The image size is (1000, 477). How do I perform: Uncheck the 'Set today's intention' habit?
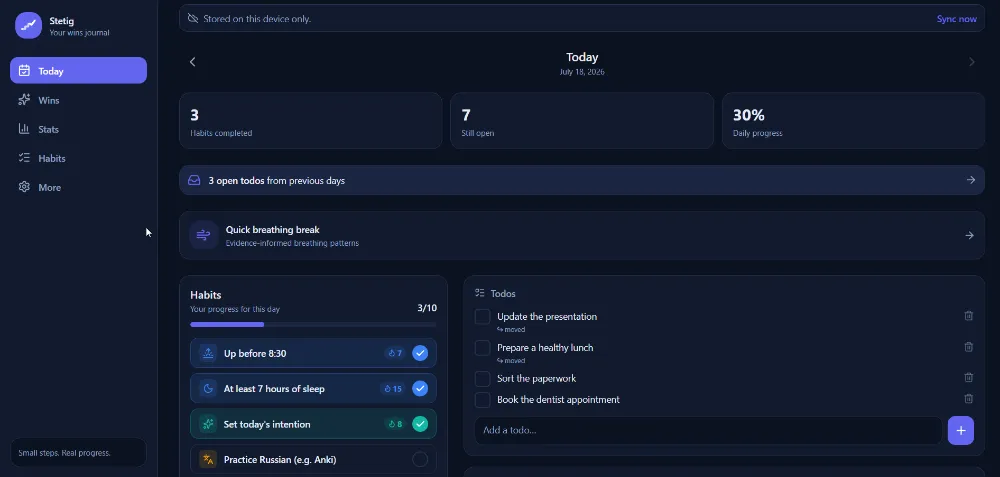pyautogui.click(x=420, y=423)
